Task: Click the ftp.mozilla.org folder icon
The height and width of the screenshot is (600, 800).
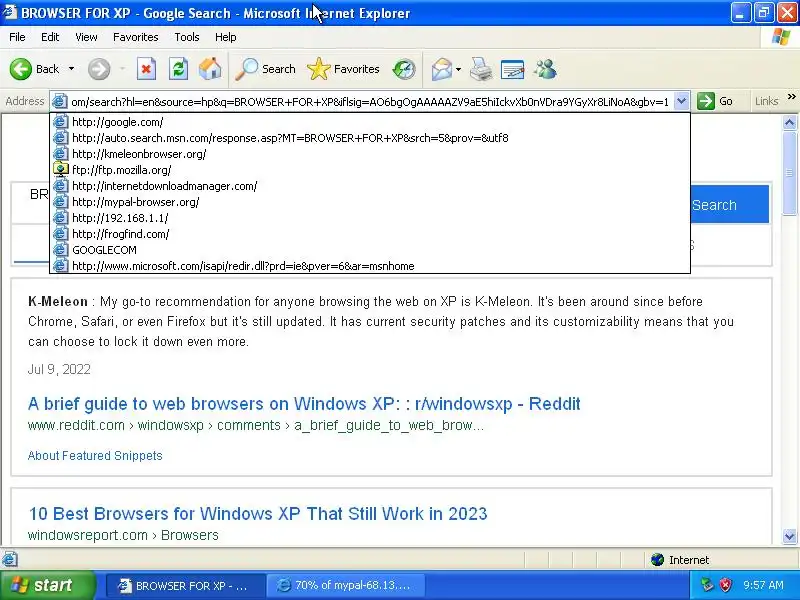Action: click(x=61, y=169)
